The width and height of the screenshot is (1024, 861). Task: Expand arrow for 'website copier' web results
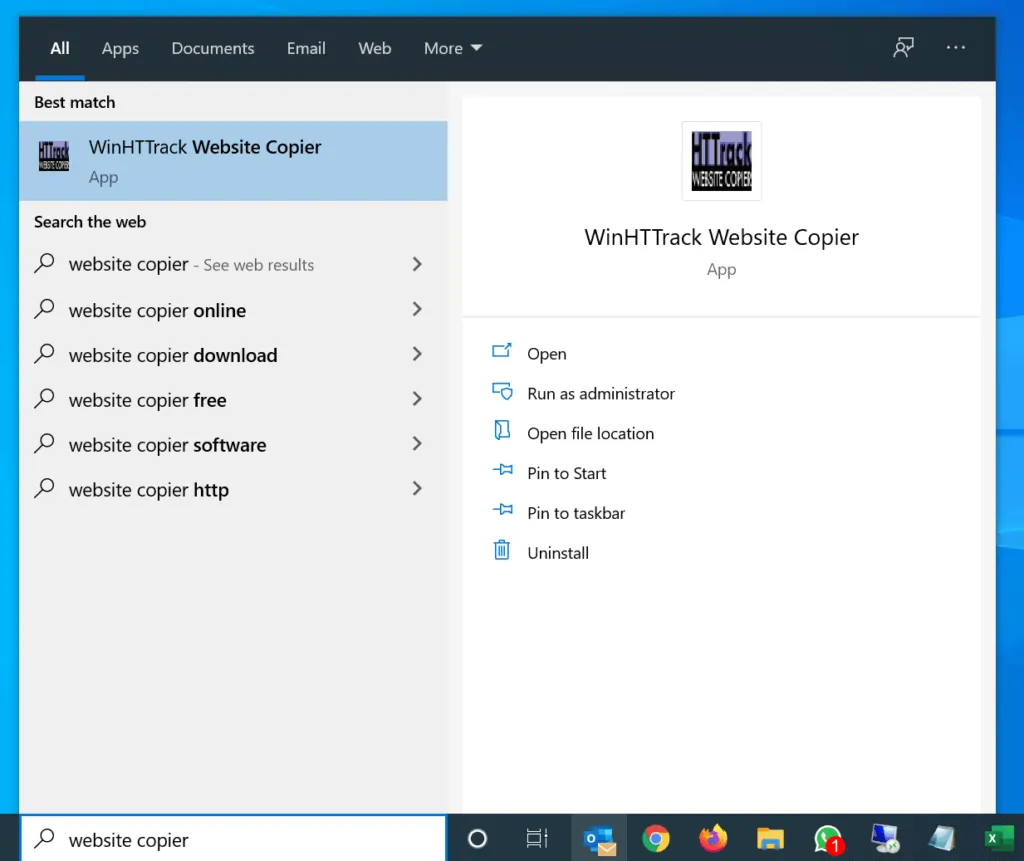[x=417, y=264]
